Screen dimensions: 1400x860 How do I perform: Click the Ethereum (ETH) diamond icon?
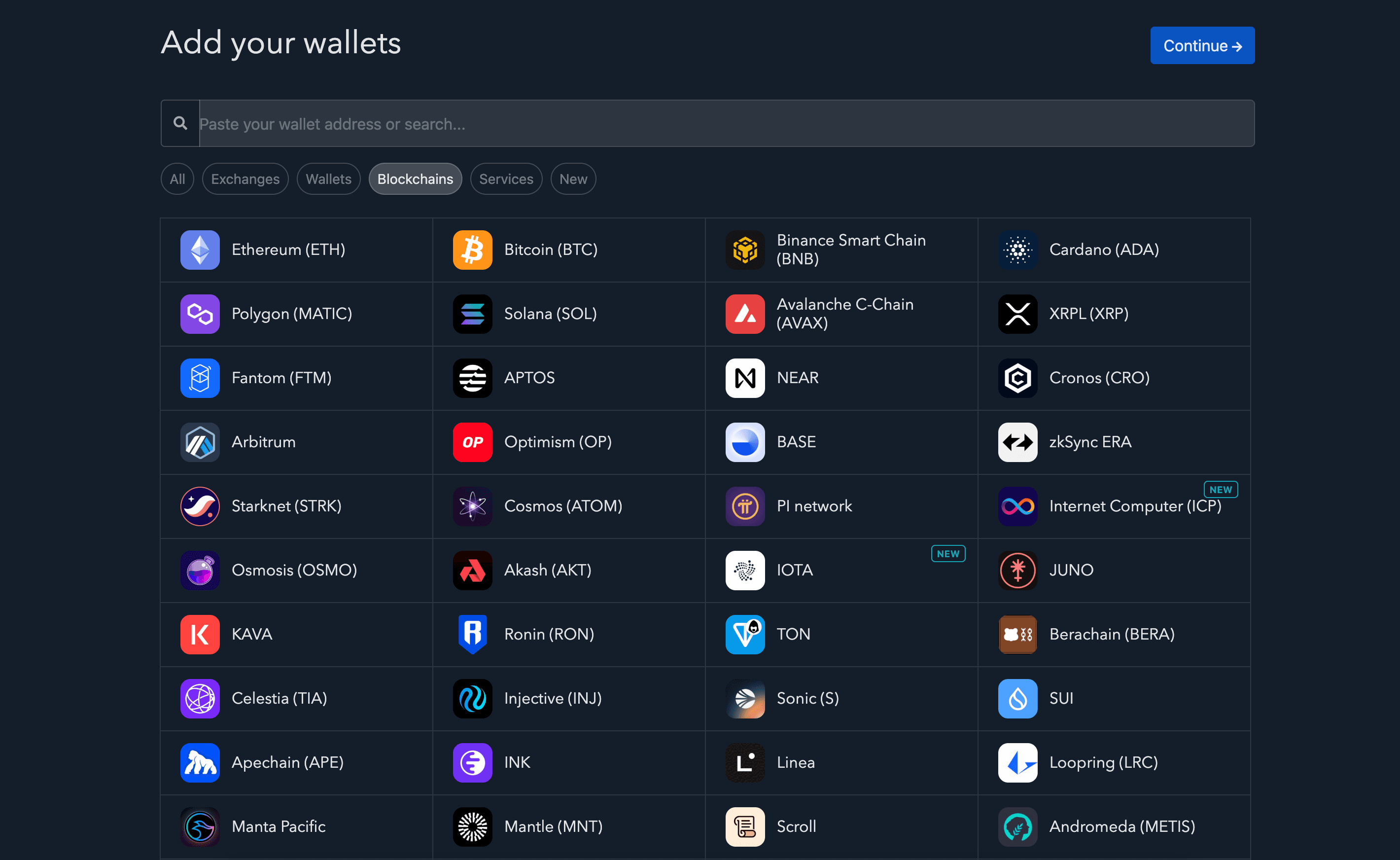200,250
